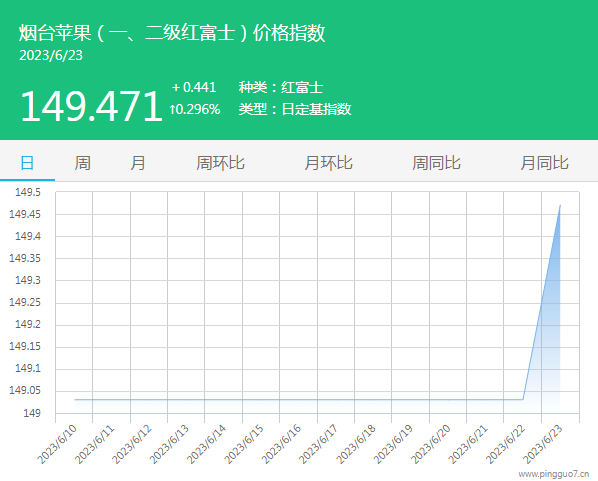The image size is (598, 481).
Task: Switch to the 月 monthly tab
Action: tap(138, 163)
